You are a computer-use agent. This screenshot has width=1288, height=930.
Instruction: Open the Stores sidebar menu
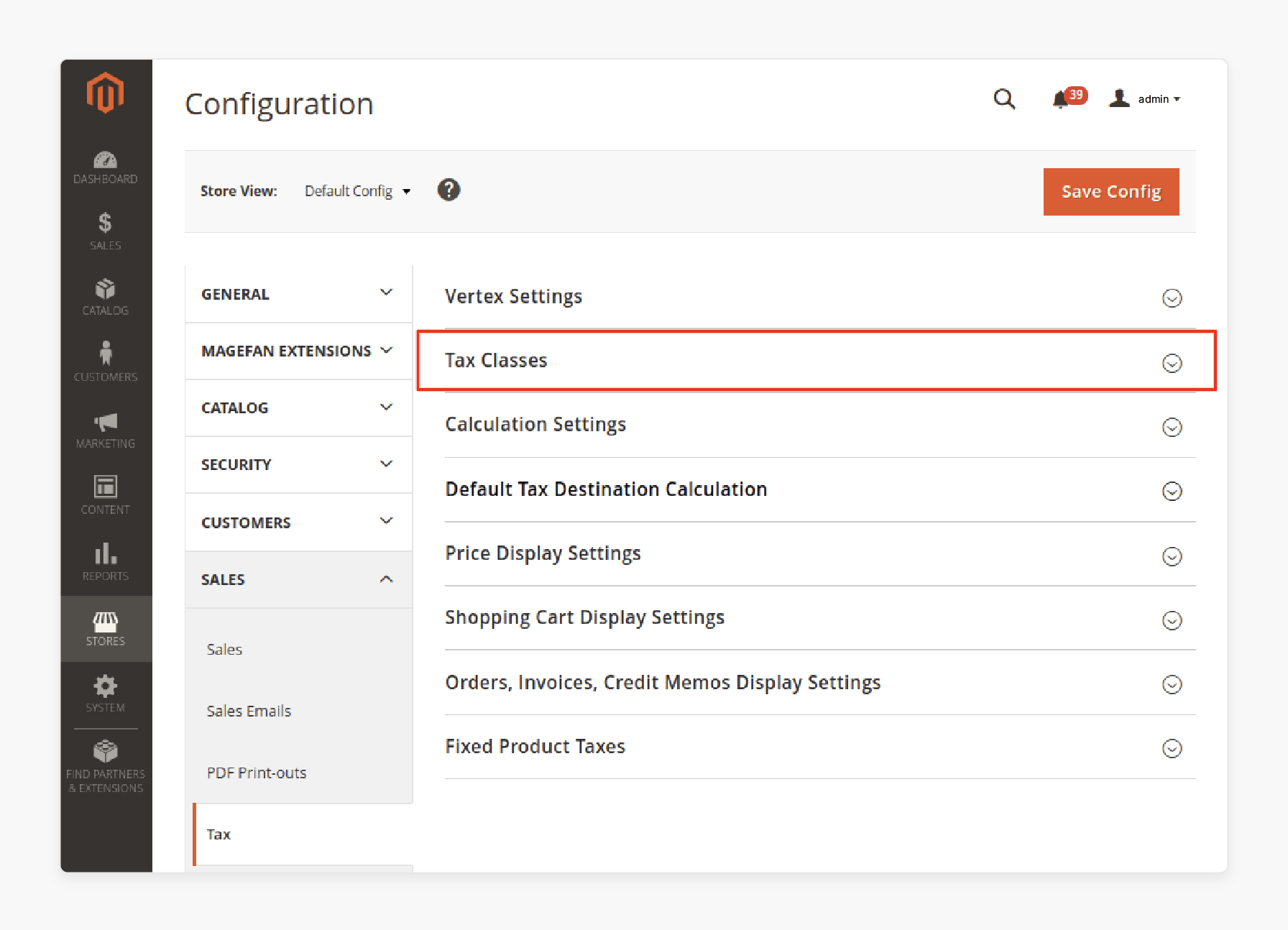[x=106, y=629]
